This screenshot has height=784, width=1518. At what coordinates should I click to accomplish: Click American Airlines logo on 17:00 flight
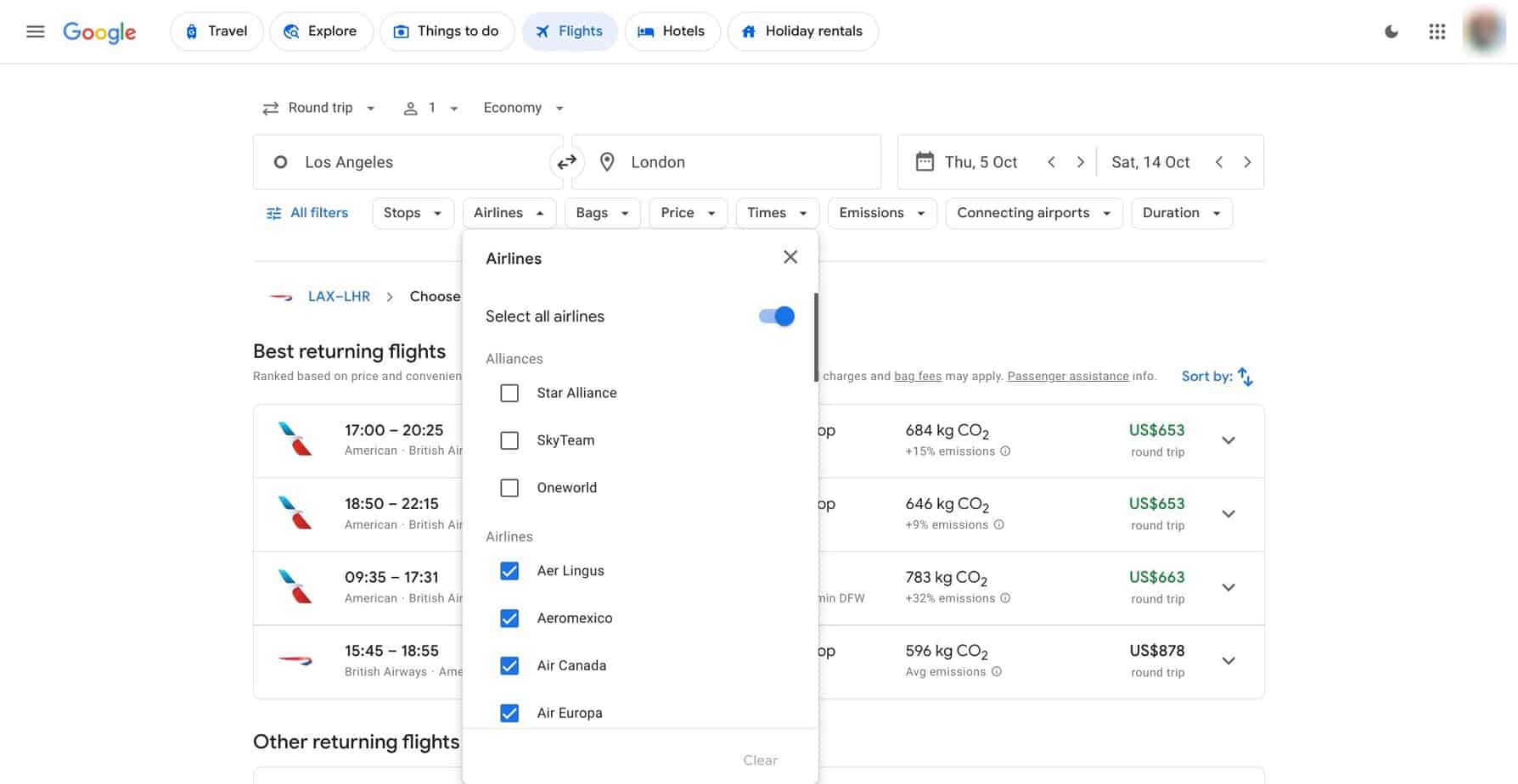[295, 440]
